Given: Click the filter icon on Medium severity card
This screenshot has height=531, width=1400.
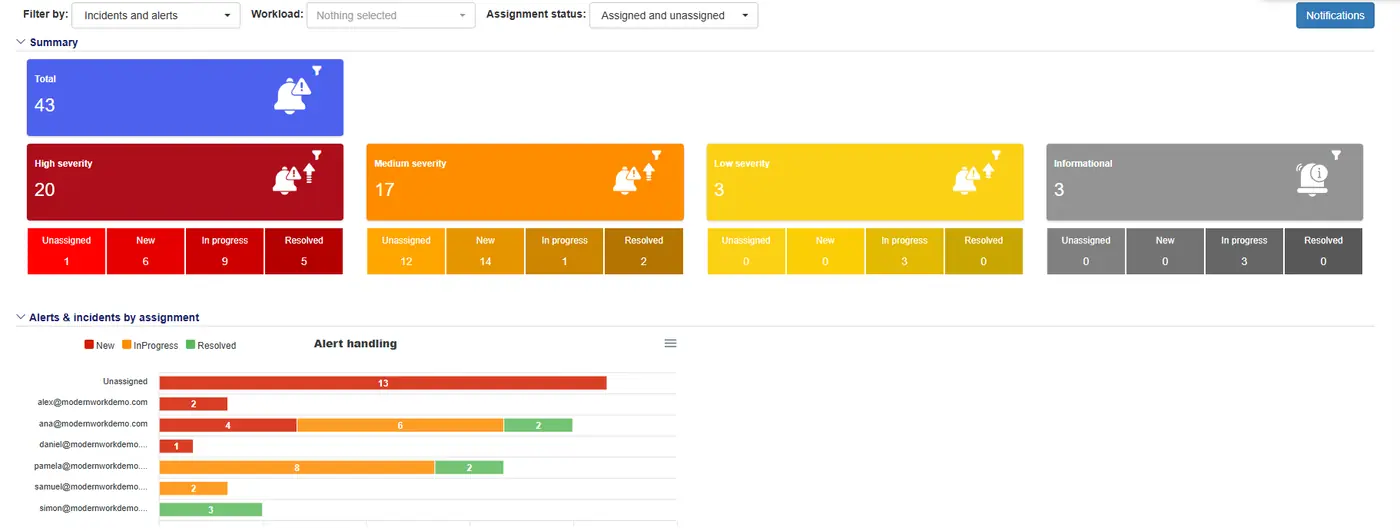Looking at the screenshot, I should [x=657, y=155].
